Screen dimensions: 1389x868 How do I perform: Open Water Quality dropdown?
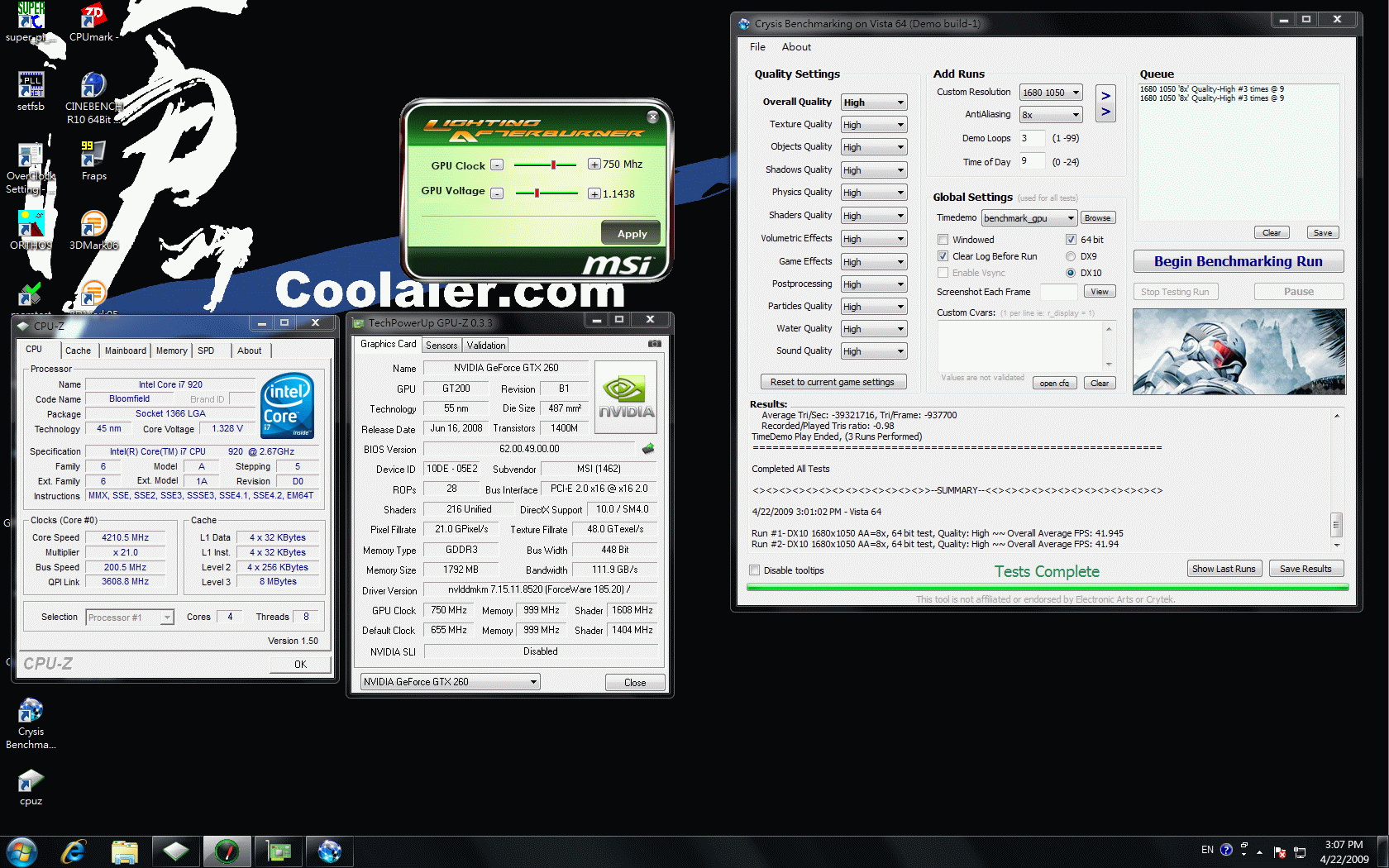(874, 329)
